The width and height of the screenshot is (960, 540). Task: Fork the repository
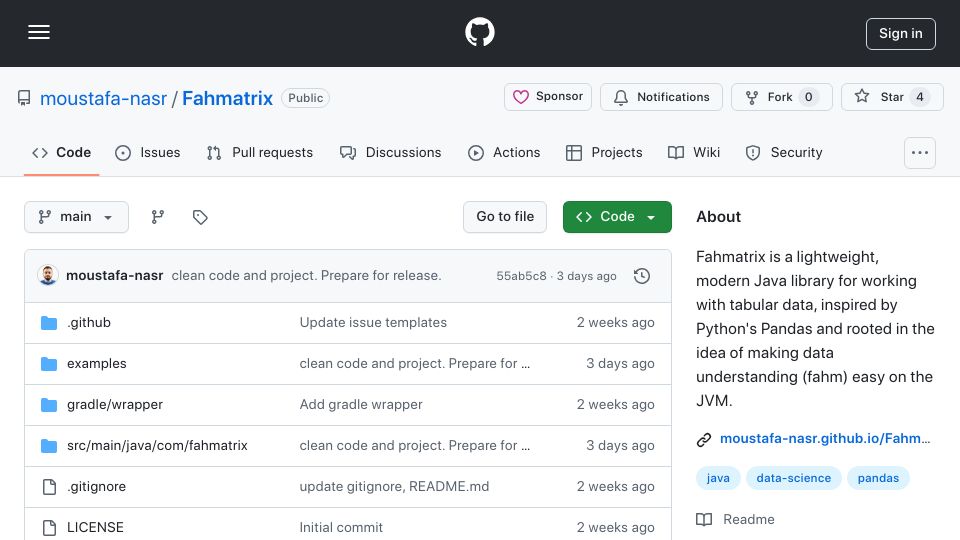click(781, 97)
